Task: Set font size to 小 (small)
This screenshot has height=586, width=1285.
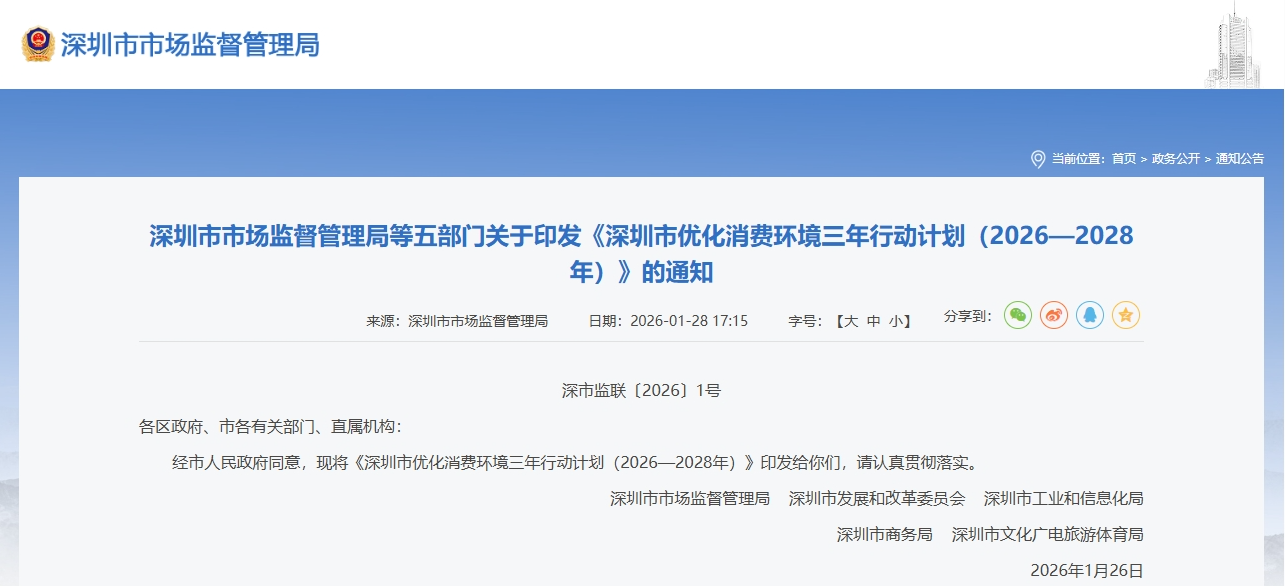Action: [896, 321]
